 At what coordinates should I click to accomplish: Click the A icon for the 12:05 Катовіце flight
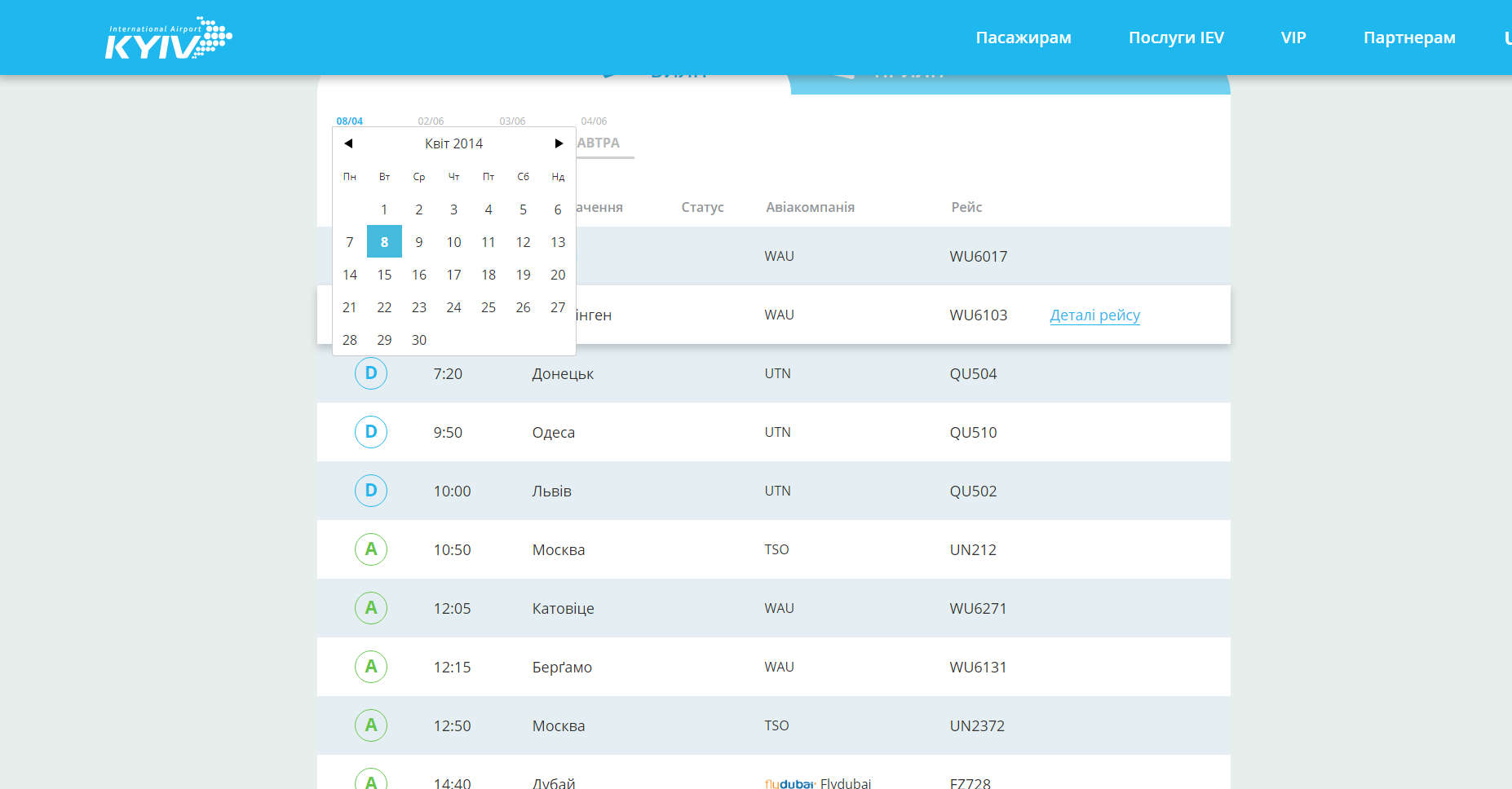pyautogui.click(x=371, y=608)
